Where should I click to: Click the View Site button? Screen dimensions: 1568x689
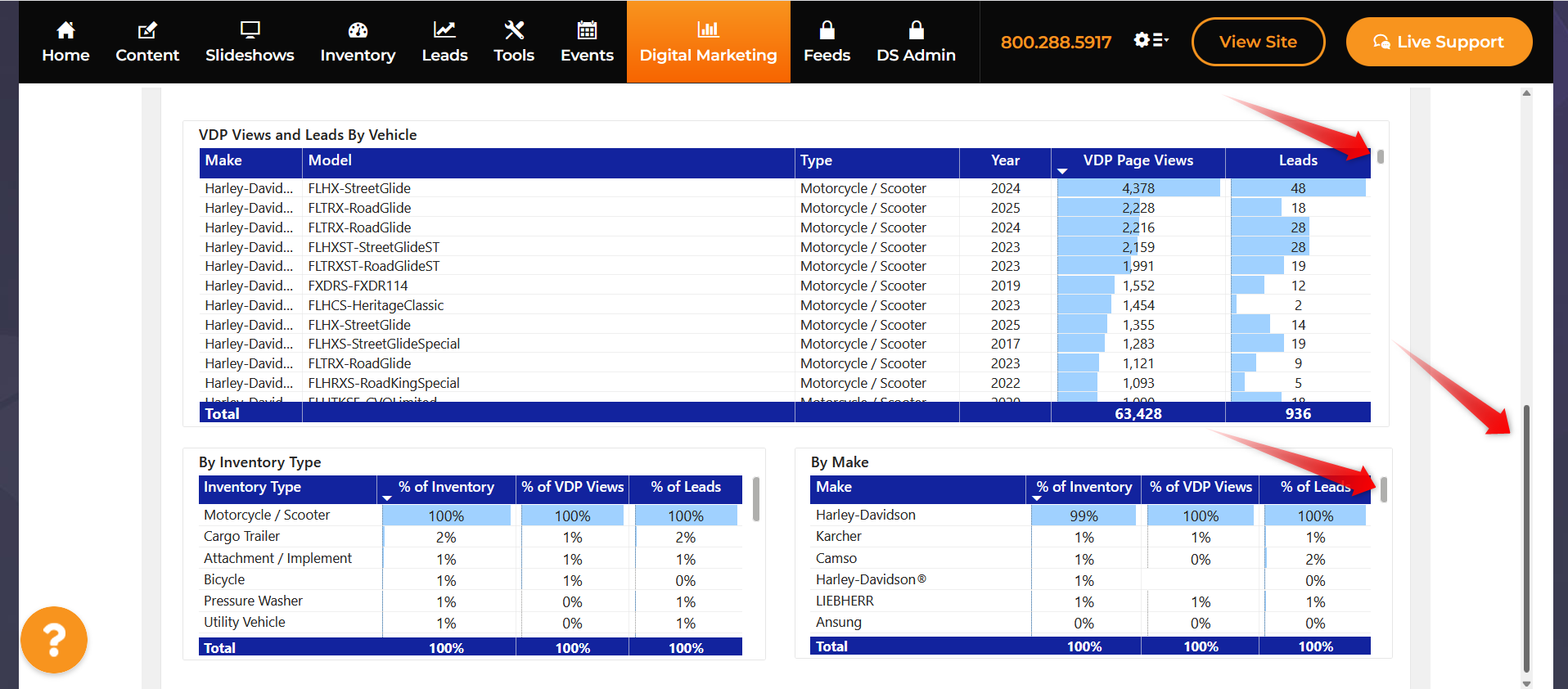coord(1258,42)
